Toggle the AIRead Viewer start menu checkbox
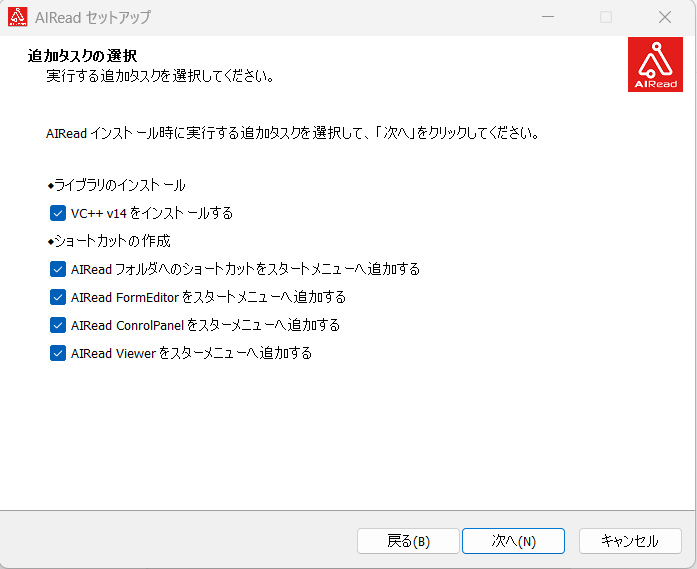Screen dimensions: 697x569 [57, 353]
